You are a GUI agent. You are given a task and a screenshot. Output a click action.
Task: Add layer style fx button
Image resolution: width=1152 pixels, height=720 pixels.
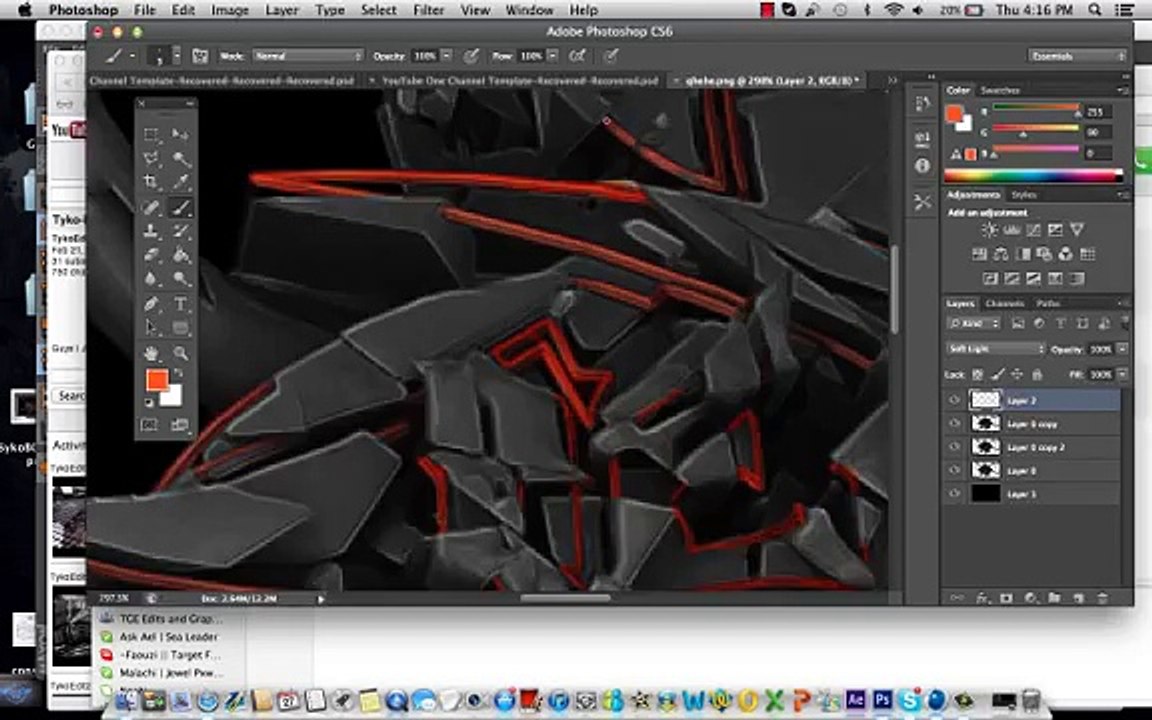[x=982, y=598]
